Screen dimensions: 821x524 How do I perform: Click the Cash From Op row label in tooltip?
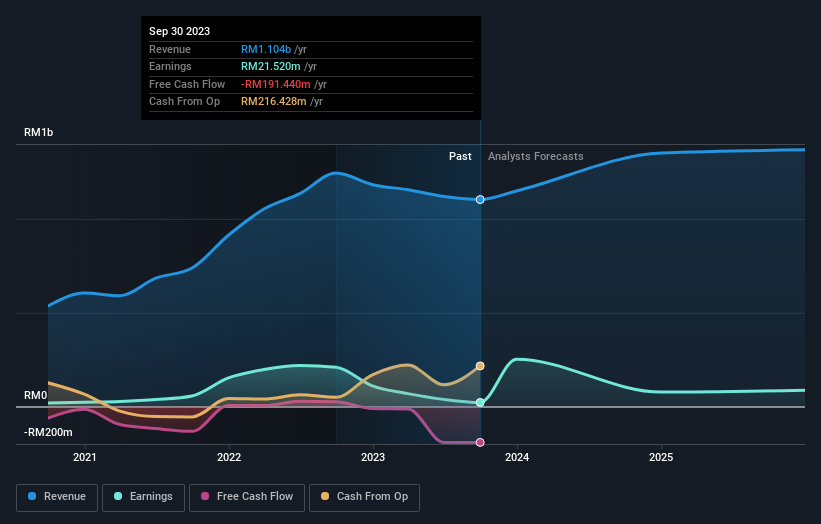(184, 102)
